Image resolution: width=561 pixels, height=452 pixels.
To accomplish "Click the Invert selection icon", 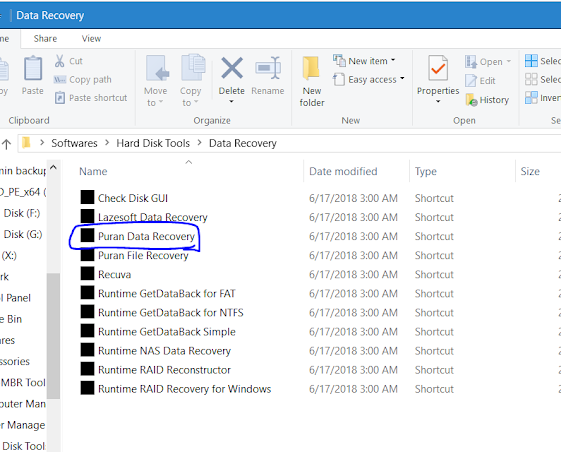I will [x=531, y=97].
